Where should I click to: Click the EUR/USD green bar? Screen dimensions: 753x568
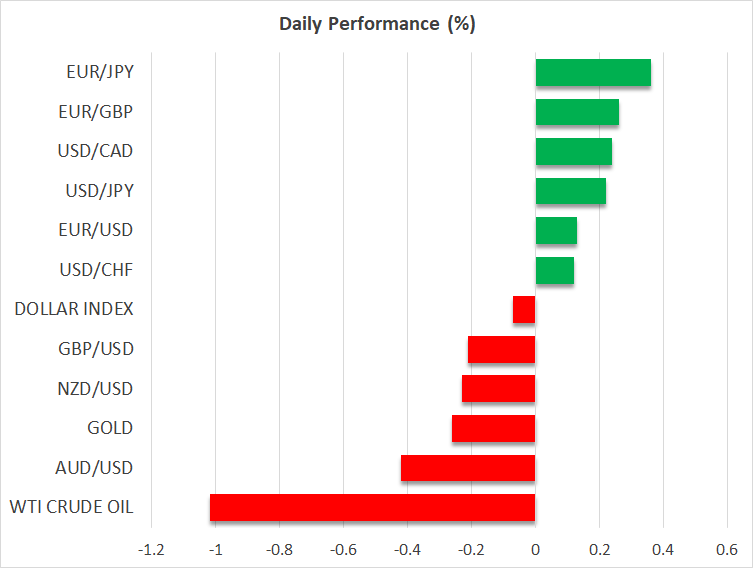pyautogui.click(x=556, y=230)
